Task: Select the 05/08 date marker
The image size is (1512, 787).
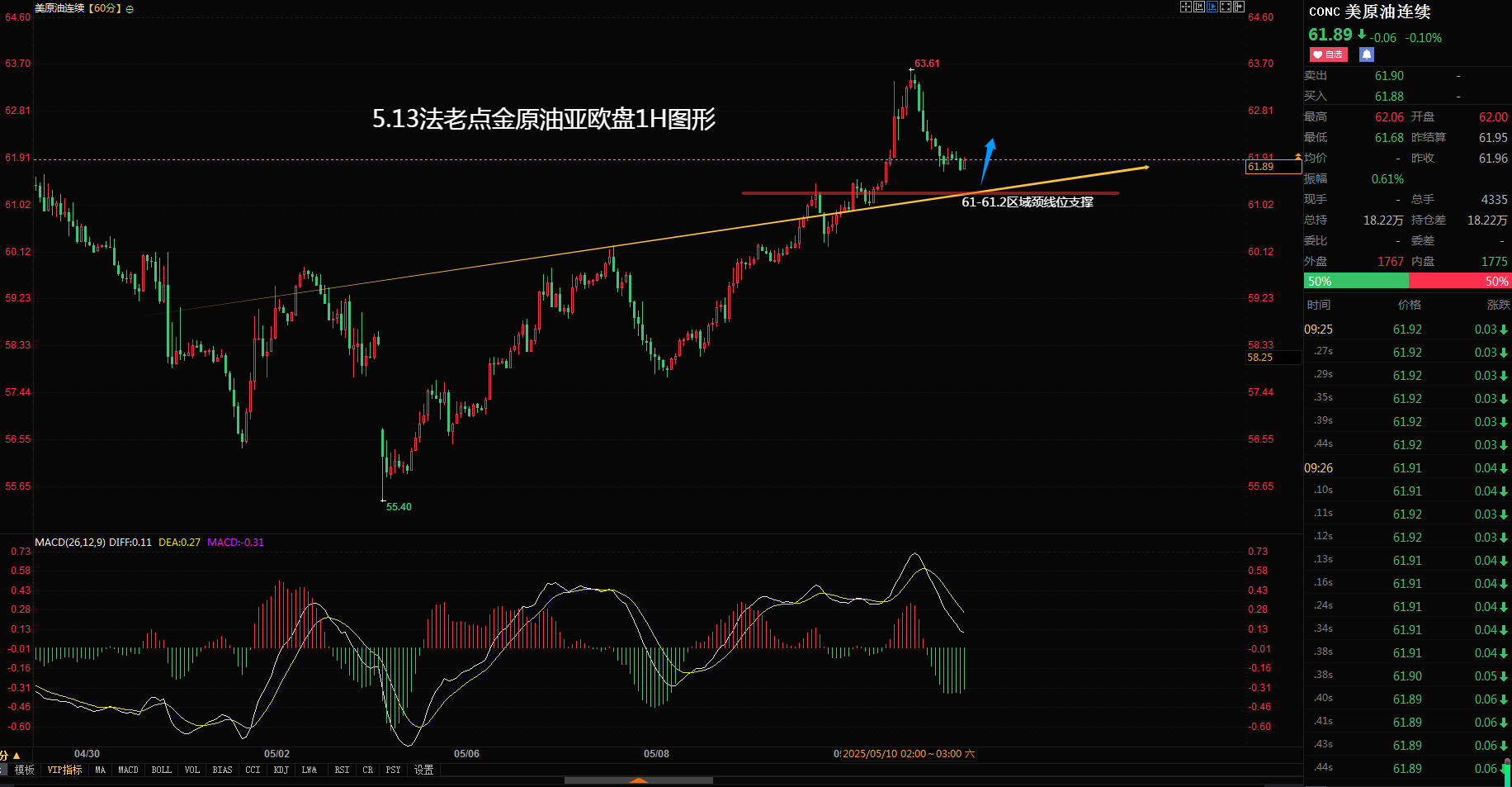Action: pyautogui.click(x=656, y=754)
